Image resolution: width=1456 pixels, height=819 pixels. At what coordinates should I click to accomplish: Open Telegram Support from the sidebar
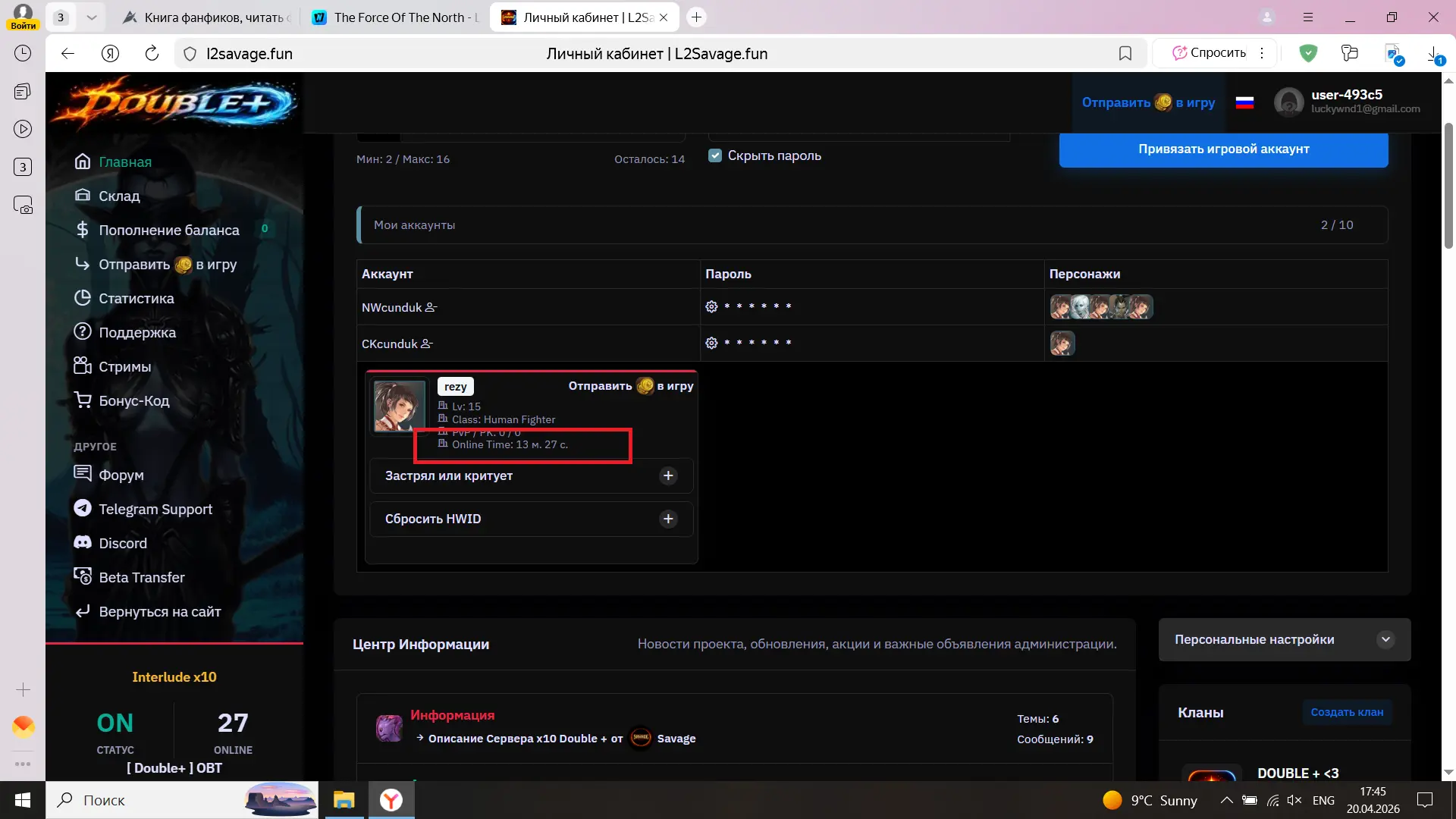155,509
